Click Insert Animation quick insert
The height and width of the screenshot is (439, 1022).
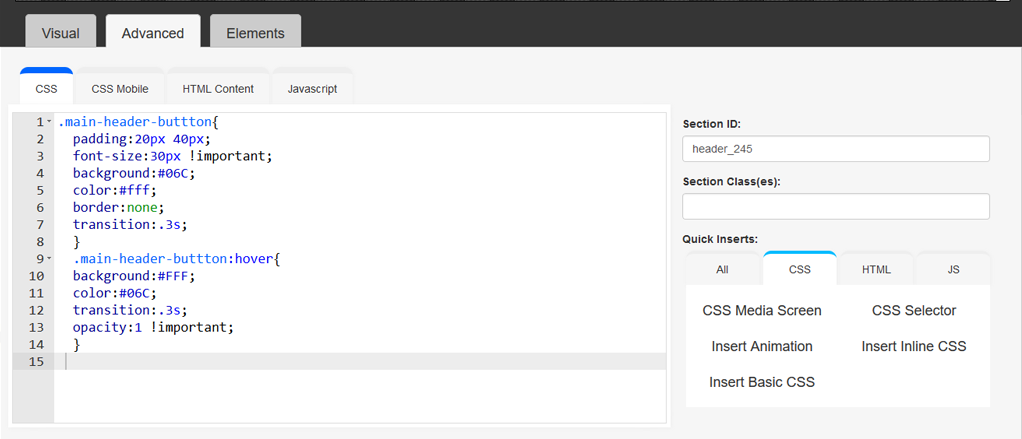762,347
